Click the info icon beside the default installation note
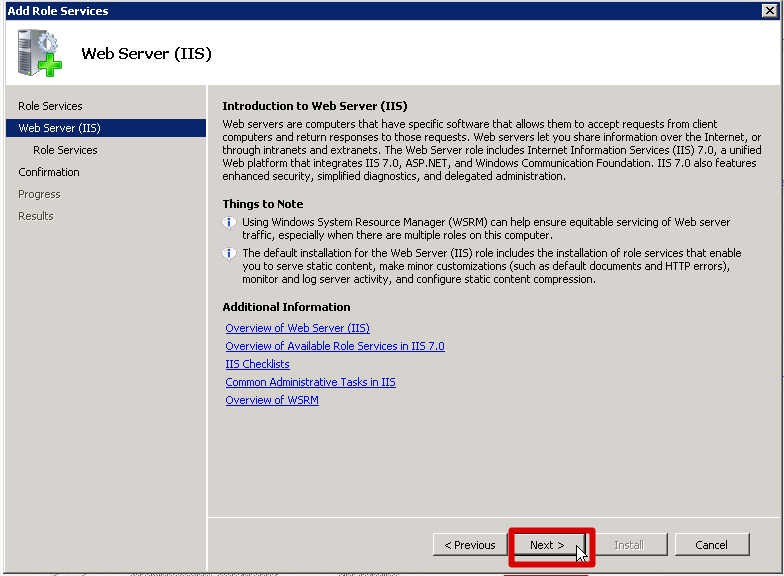 click(229, 254)
